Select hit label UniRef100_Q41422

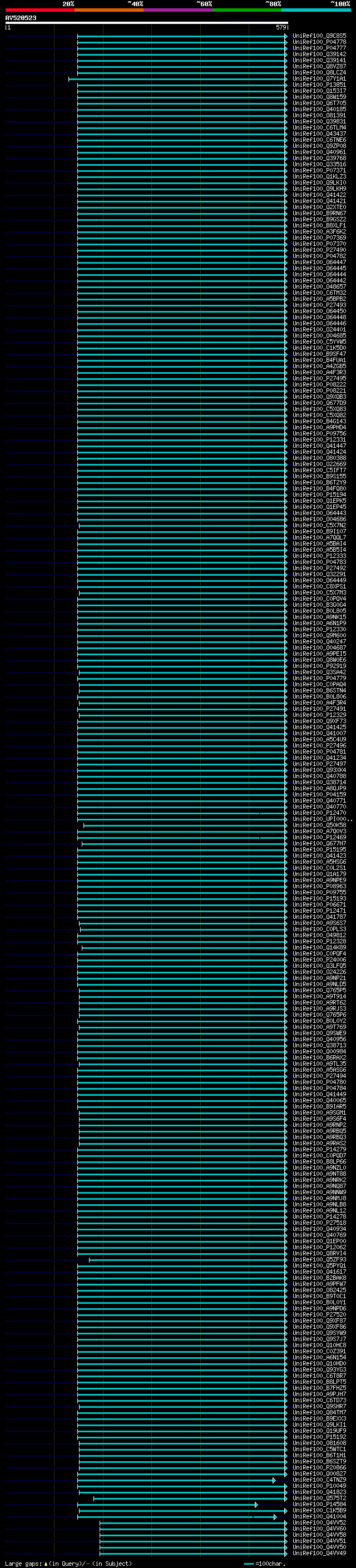pyautogui.click(x=319, y=195)
